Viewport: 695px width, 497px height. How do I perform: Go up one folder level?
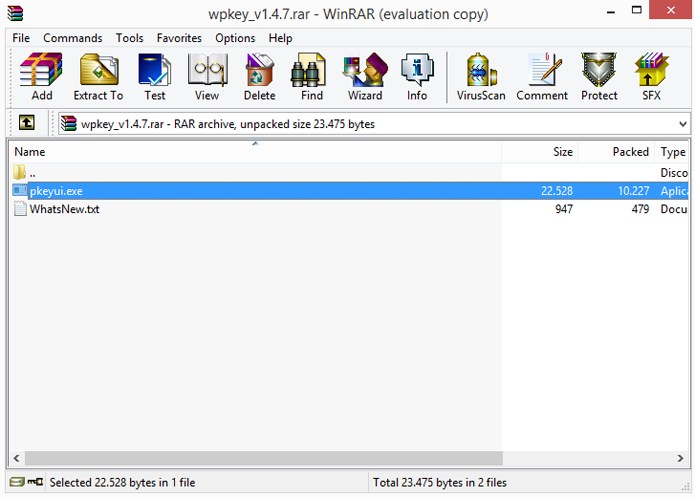click(27, 122)
